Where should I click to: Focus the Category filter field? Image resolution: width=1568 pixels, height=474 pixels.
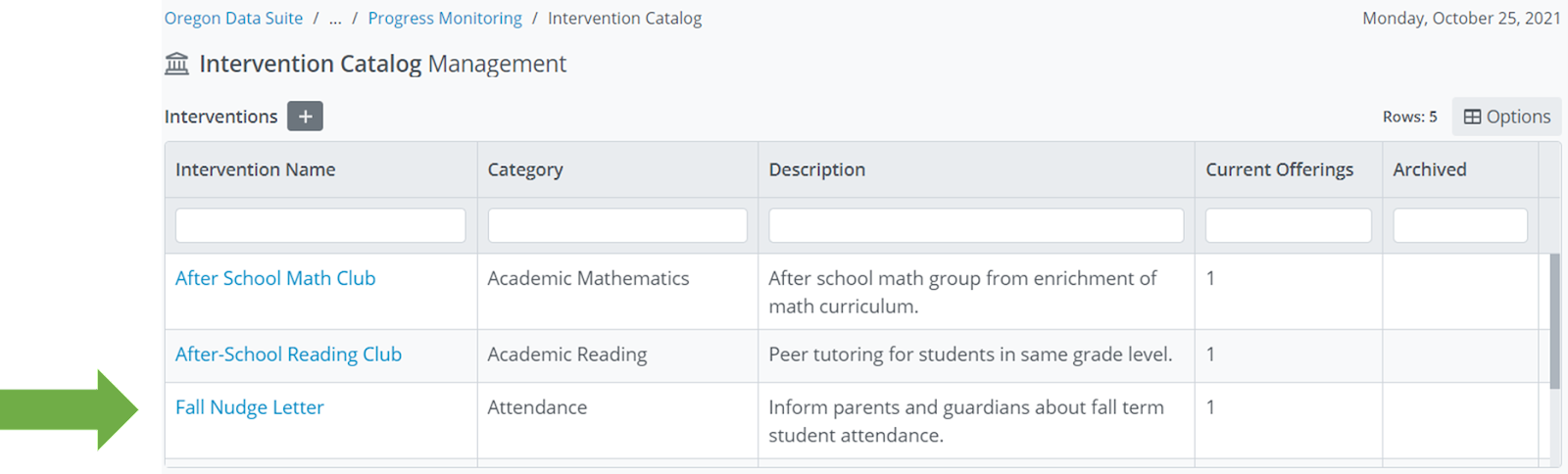pyautogui.click(x=617, y=225)
